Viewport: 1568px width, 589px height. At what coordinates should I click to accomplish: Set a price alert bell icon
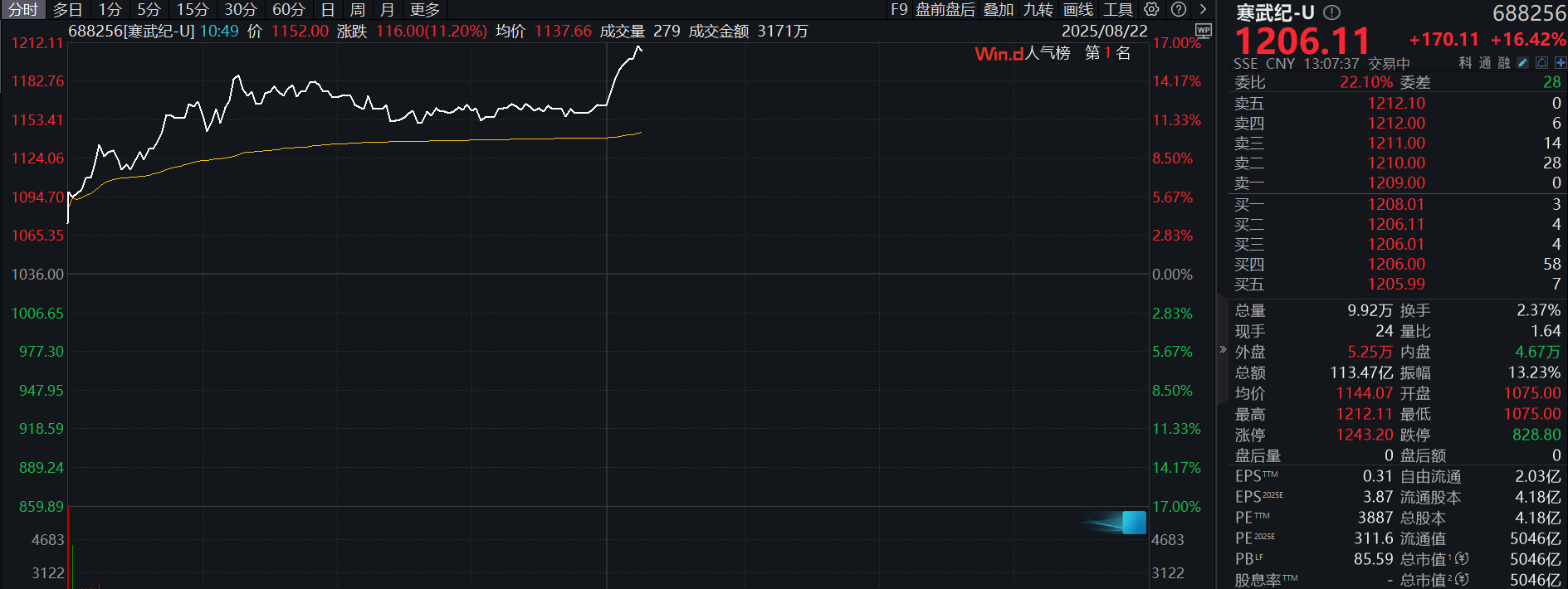1541,63
